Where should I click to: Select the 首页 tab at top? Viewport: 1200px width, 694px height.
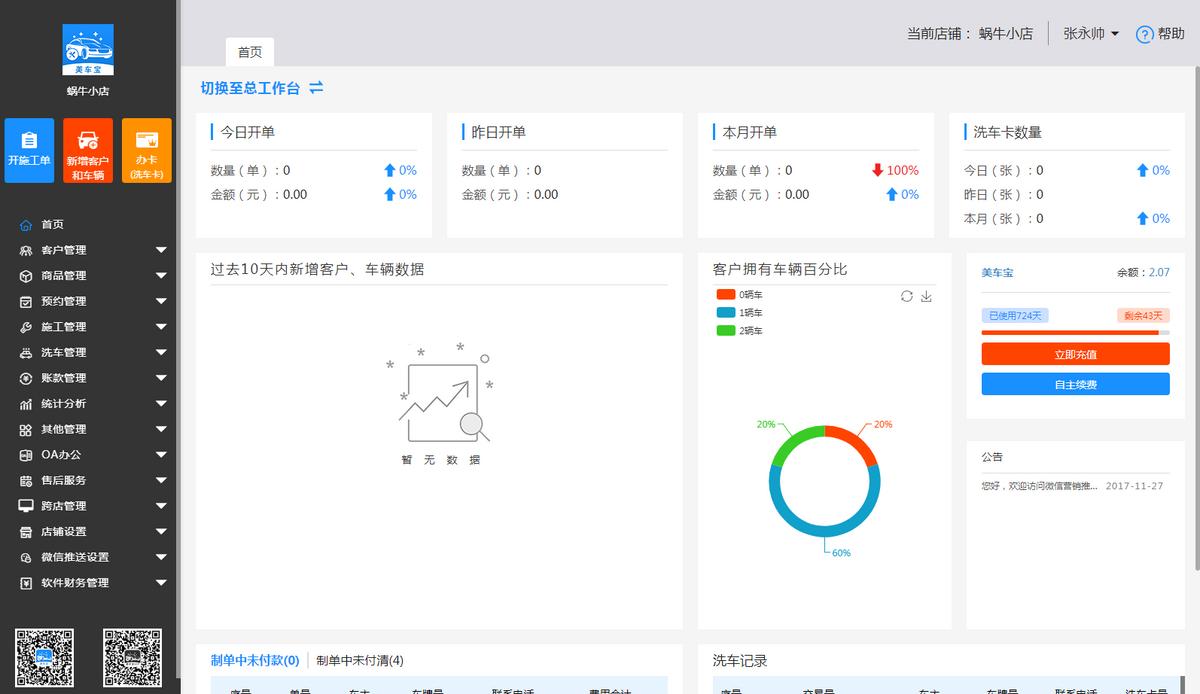point(250,52)
